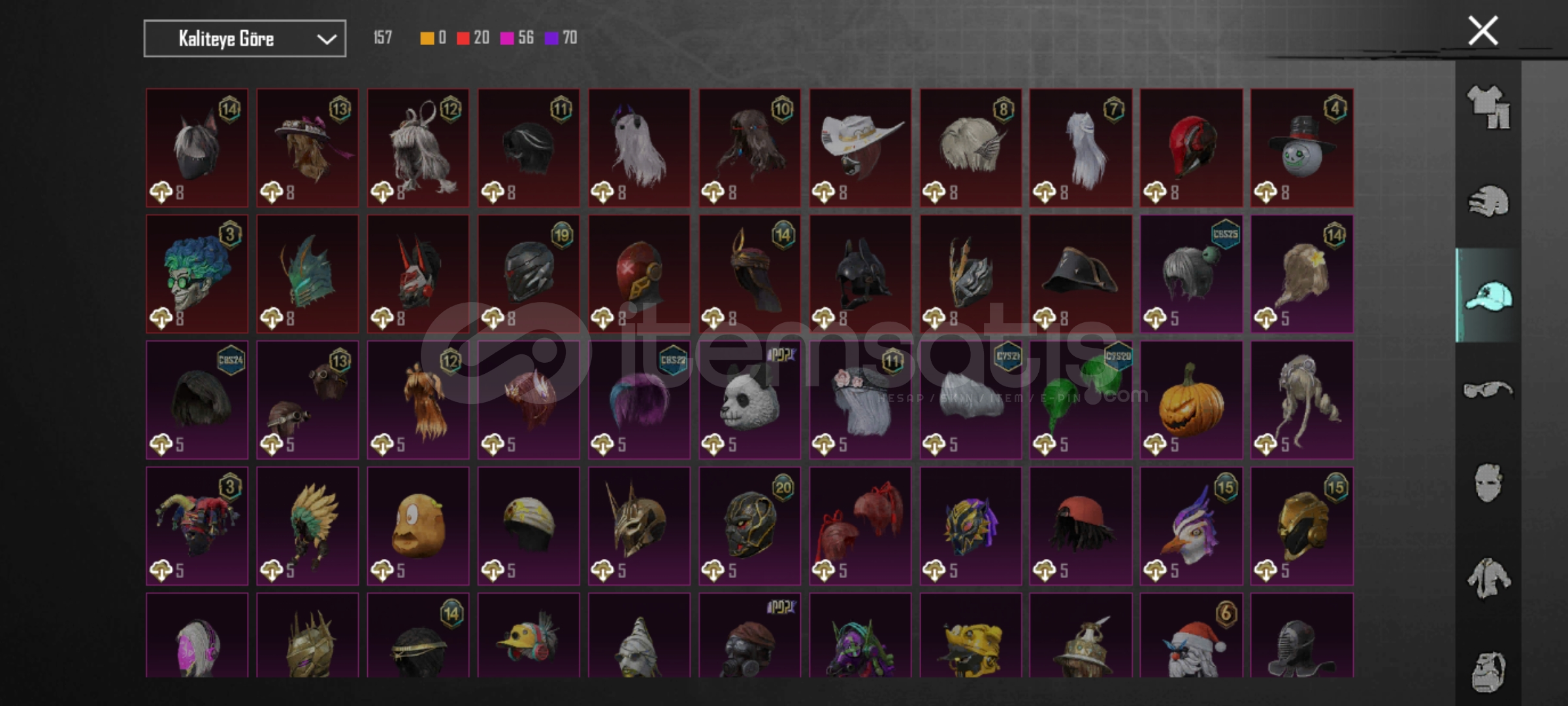The height and width of the screenshot is (706, 1568).
Task: Expand the Kaliteye Göre sort dropdown
Action: tap(245, 39)
